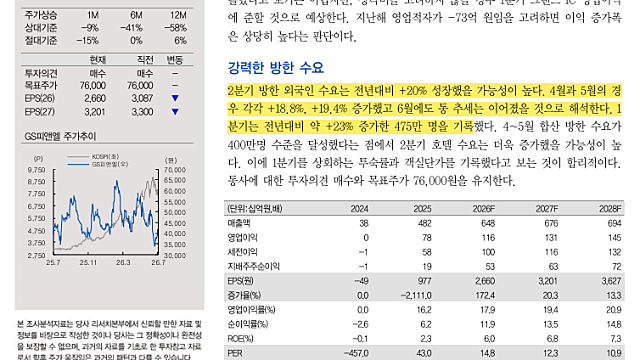Click the '145' operating profit cell for 2028F
Viewport: 640px width, 360px height.
pyautogui.click(x=615, y=238)
